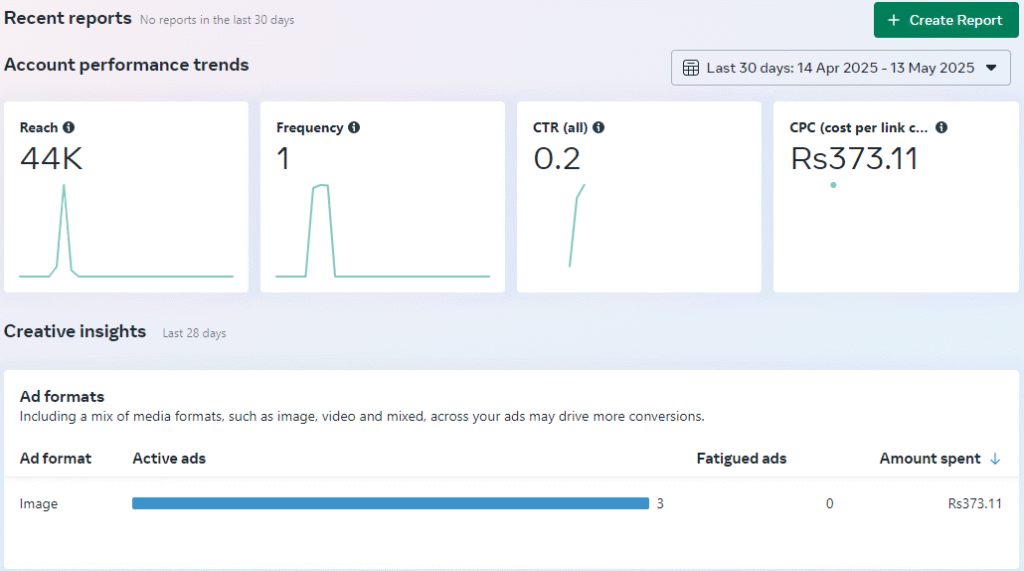Viewport: 1024px width, 571px height.
Task: Click the Reach trend chart peak
Action: (64, 188)
